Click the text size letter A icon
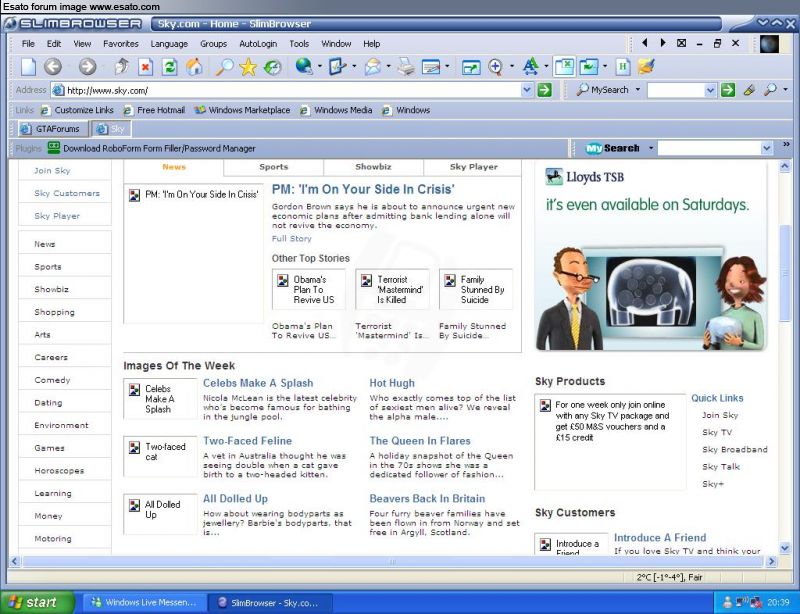 [x=531, y=67]
